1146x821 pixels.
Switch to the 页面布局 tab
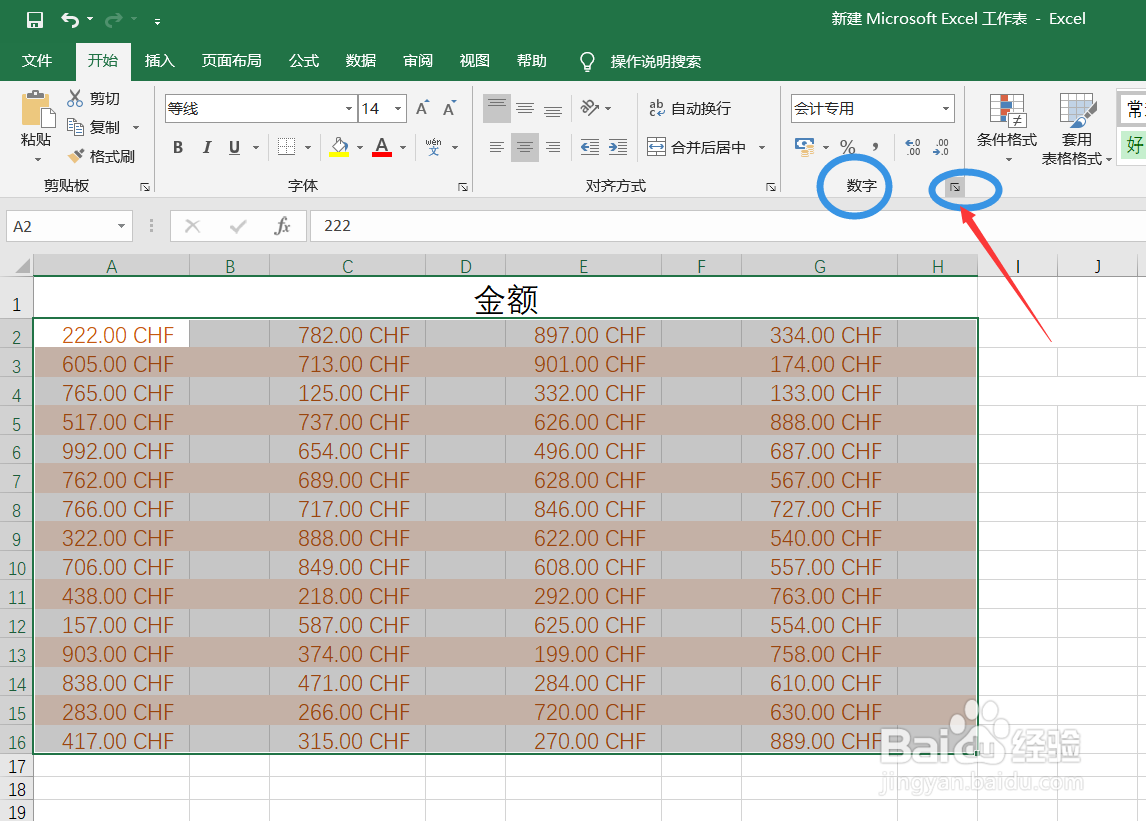pos(231,61)
